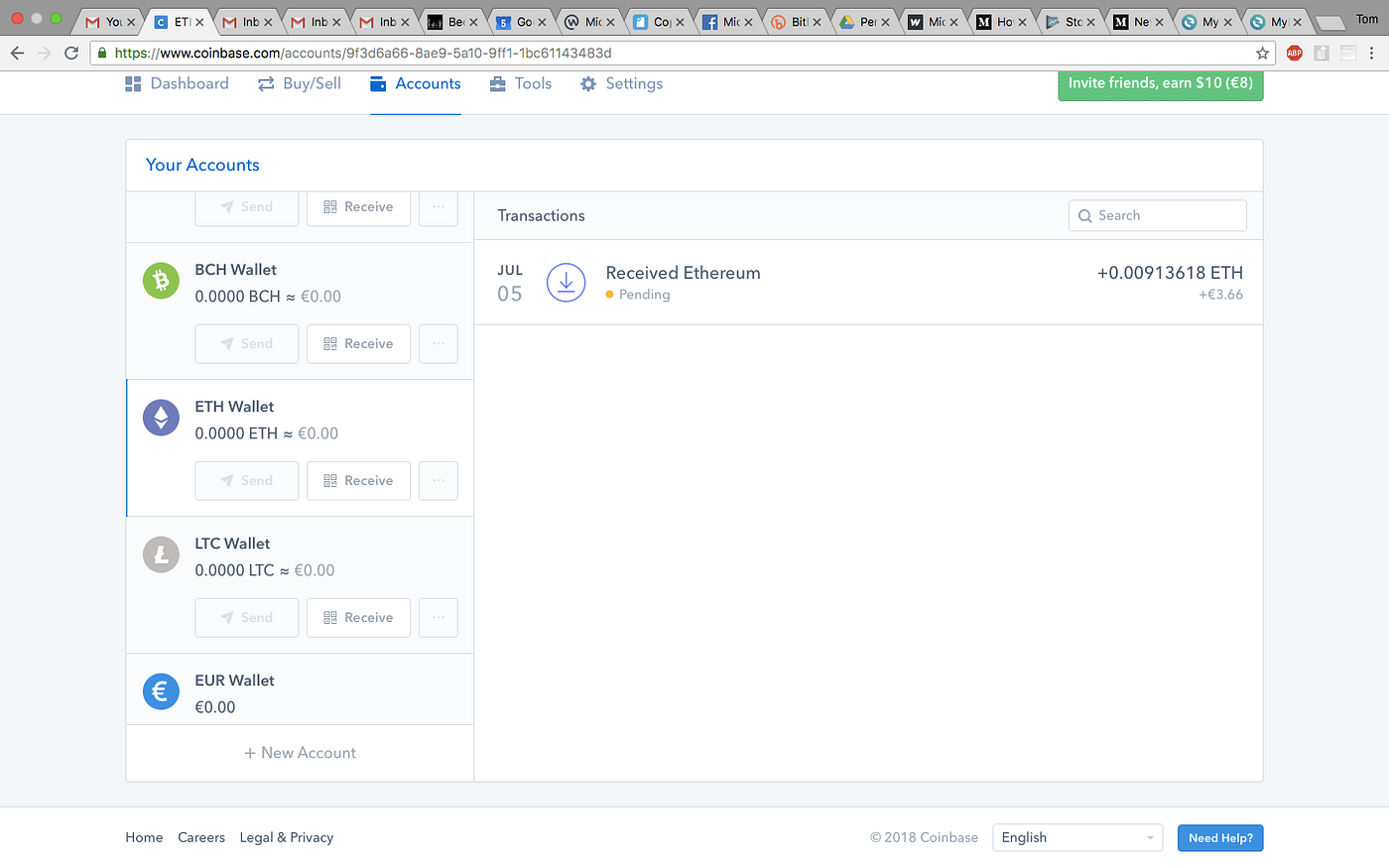Click the EUR Wallet euro icon
Viewport: 1389px width, 868px height.
coord(161,691)
